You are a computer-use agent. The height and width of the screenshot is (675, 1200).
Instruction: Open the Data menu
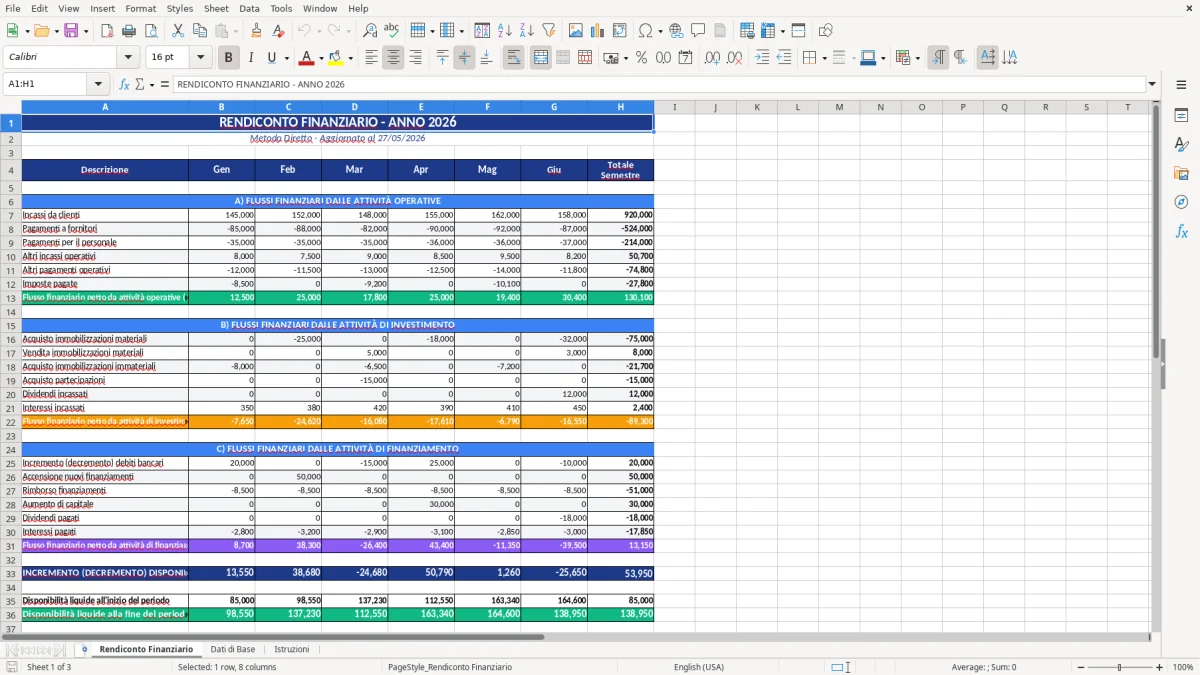point(249,8)
